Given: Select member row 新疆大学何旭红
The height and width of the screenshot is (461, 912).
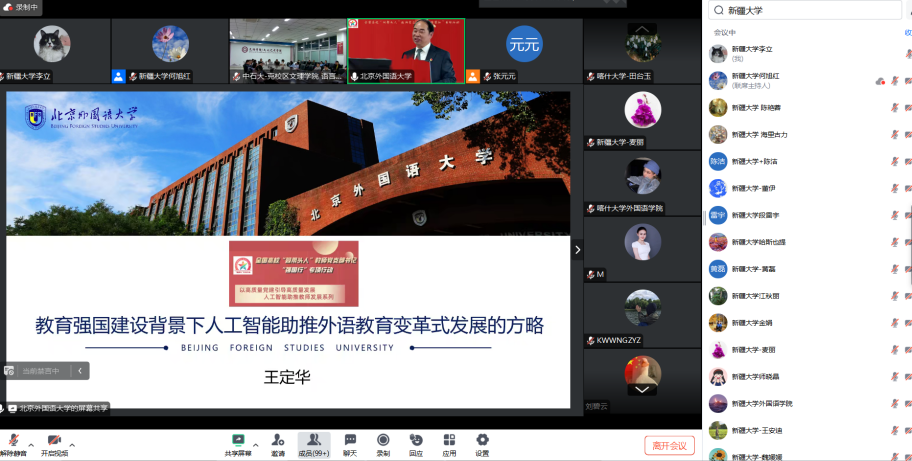Looking at the screenshot, I should point(809,81).
